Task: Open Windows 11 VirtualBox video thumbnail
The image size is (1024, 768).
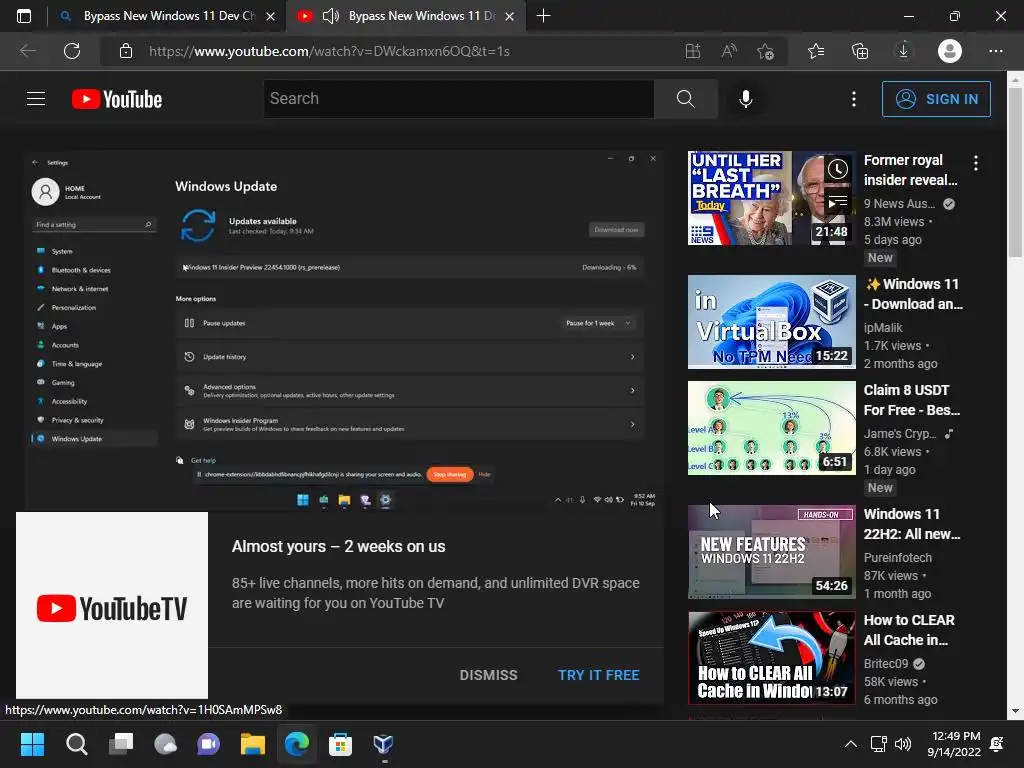Action: click(771, 322)
